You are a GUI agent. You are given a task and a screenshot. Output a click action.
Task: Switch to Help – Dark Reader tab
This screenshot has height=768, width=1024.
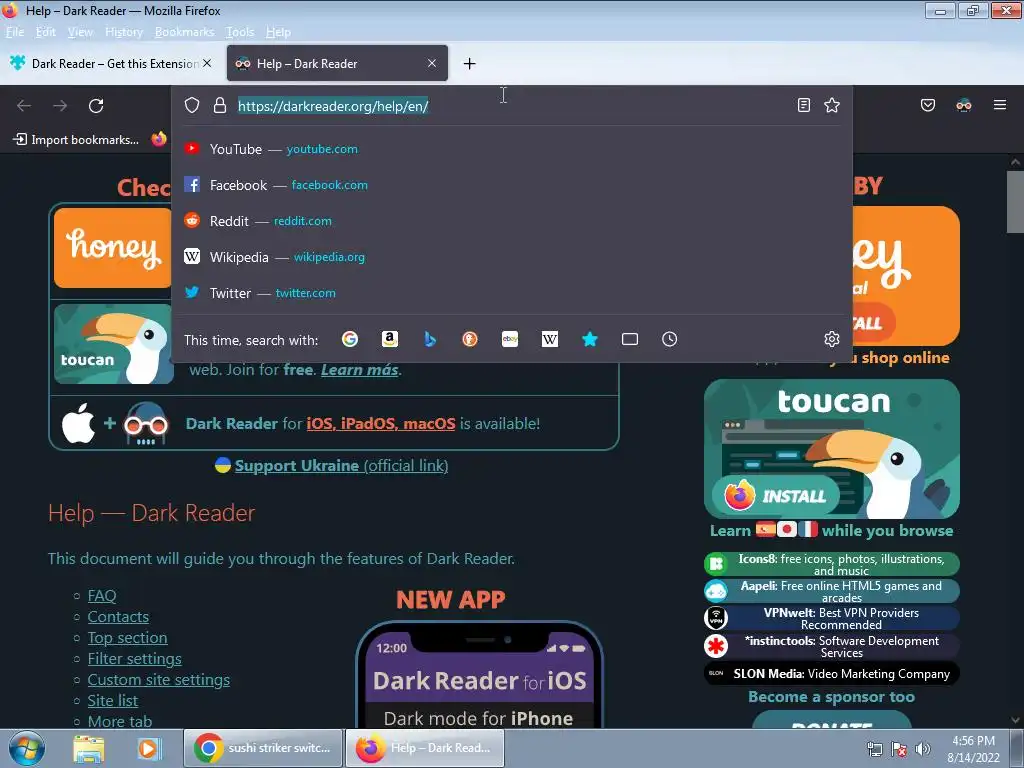(x=337, y=63)
